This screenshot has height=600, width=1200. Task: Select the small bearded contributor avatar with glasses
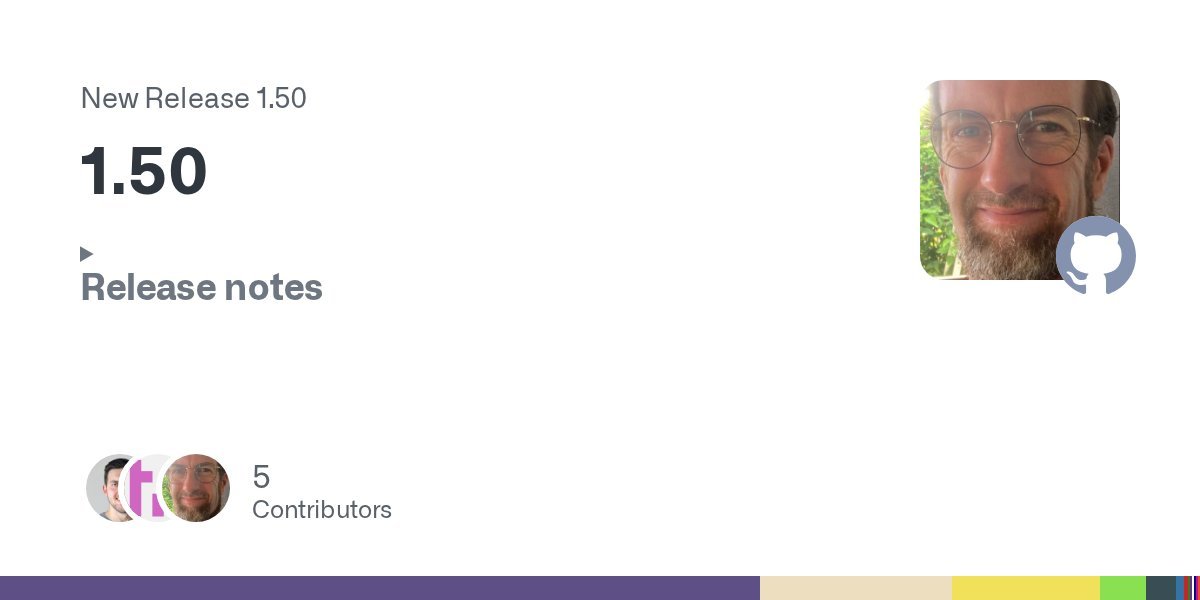click(x=198, y=488)
